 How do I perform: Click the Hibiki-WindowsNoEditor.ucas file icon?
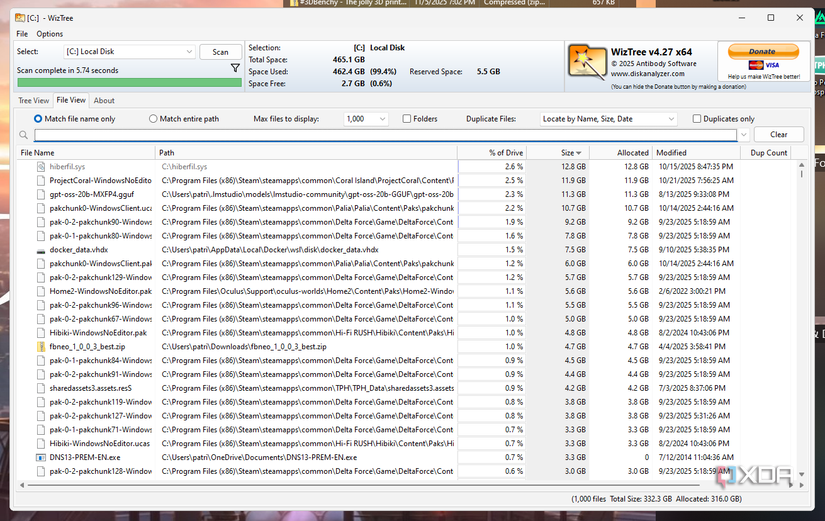click(41, 444)
